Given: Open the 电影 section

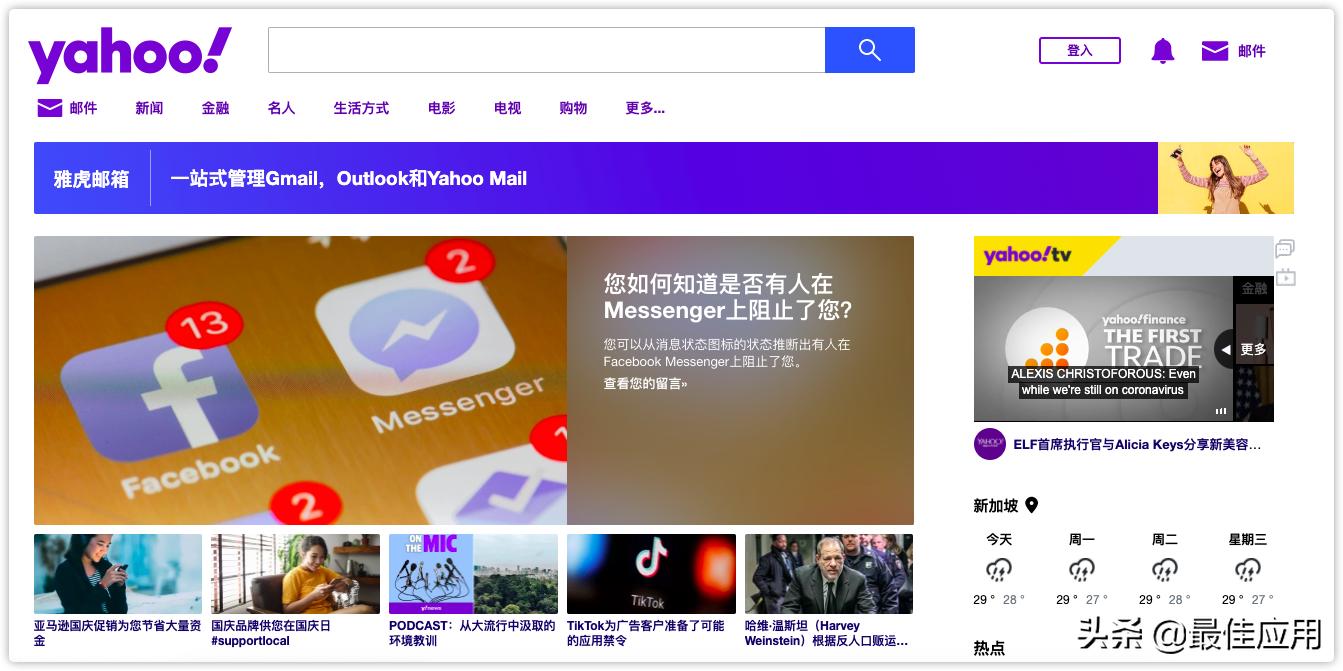Looking at the screenshot, I should 440,108.
